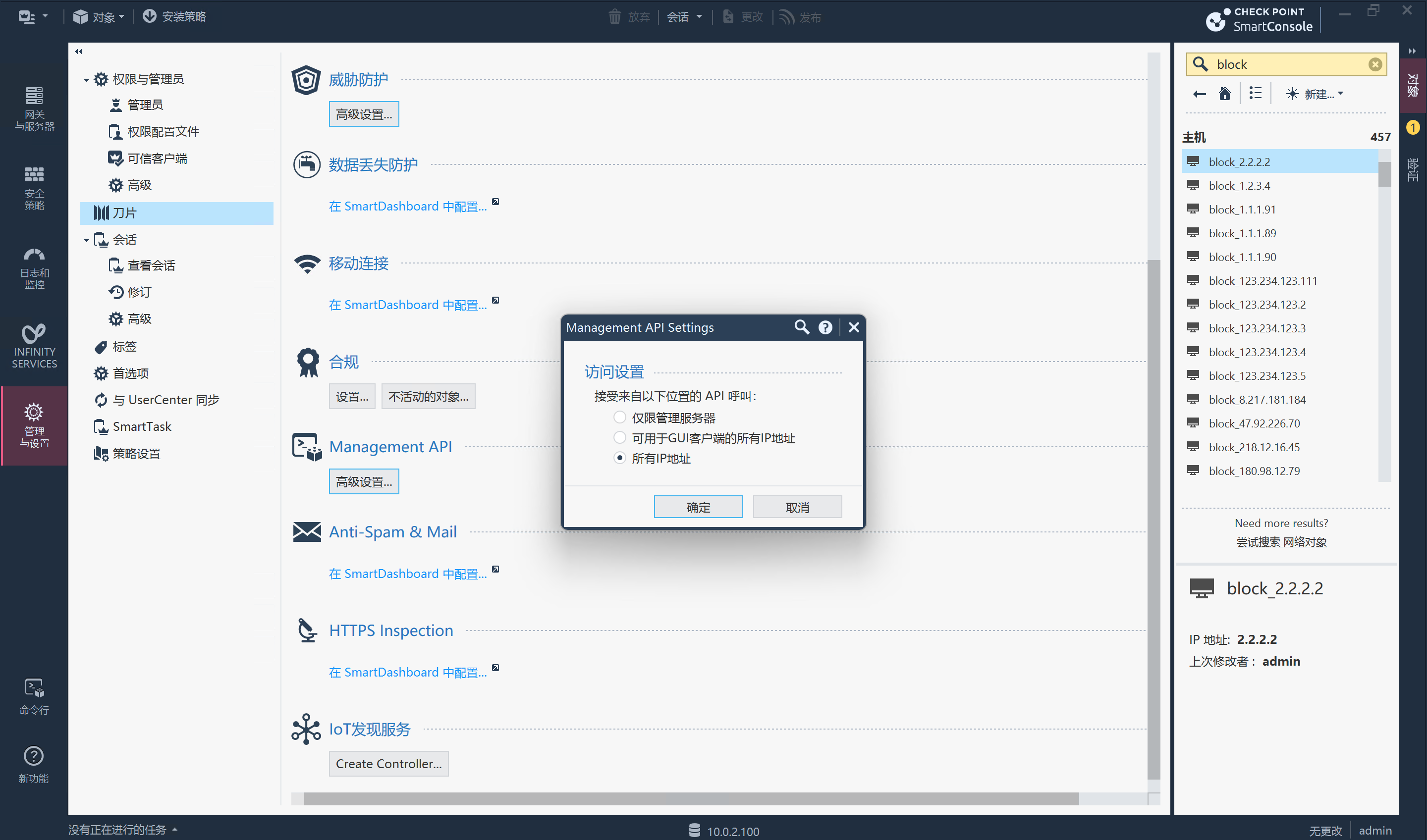Select 仅限管理服务器 radio option

coord(619,417)
